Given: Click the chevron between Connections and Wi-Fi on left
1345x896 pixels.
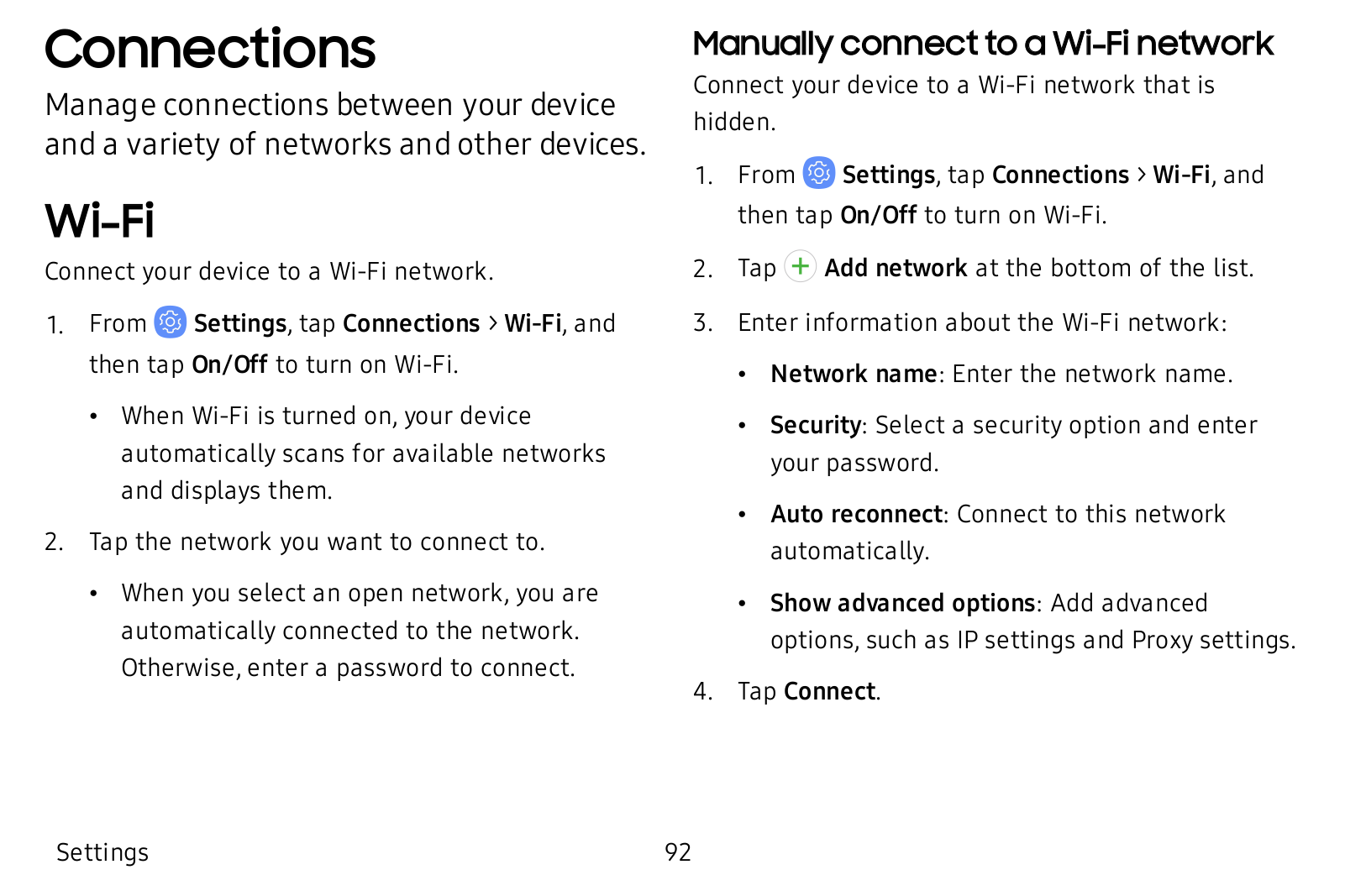Looking at the screenshot, I should [493, 323].
